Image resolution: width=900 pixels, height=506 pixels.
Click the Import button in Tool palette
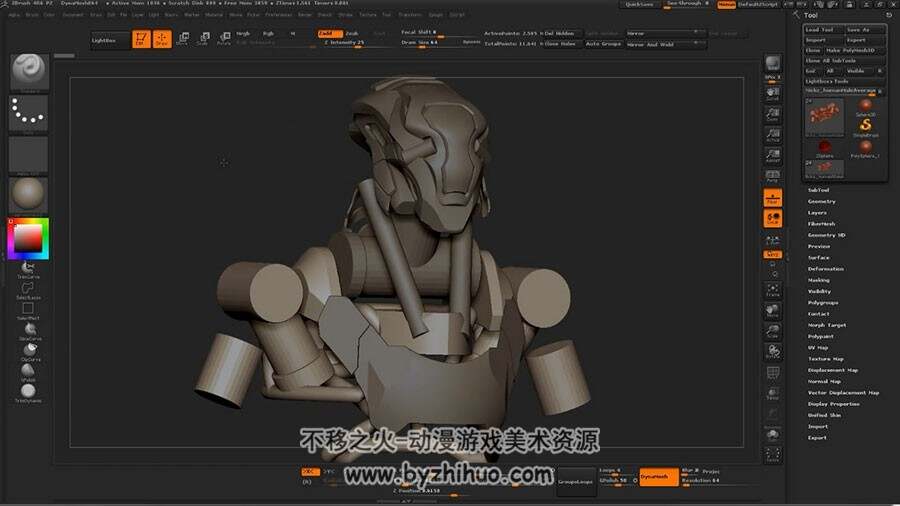[823, 40]
